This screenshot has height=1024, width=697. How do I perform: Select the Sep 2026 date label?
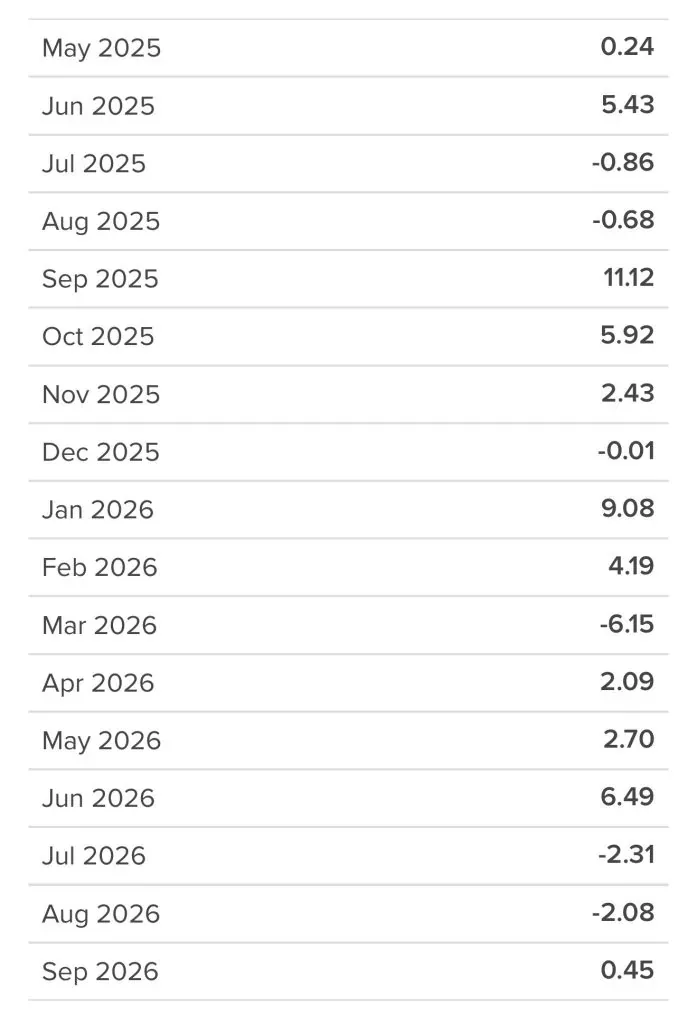100,971
